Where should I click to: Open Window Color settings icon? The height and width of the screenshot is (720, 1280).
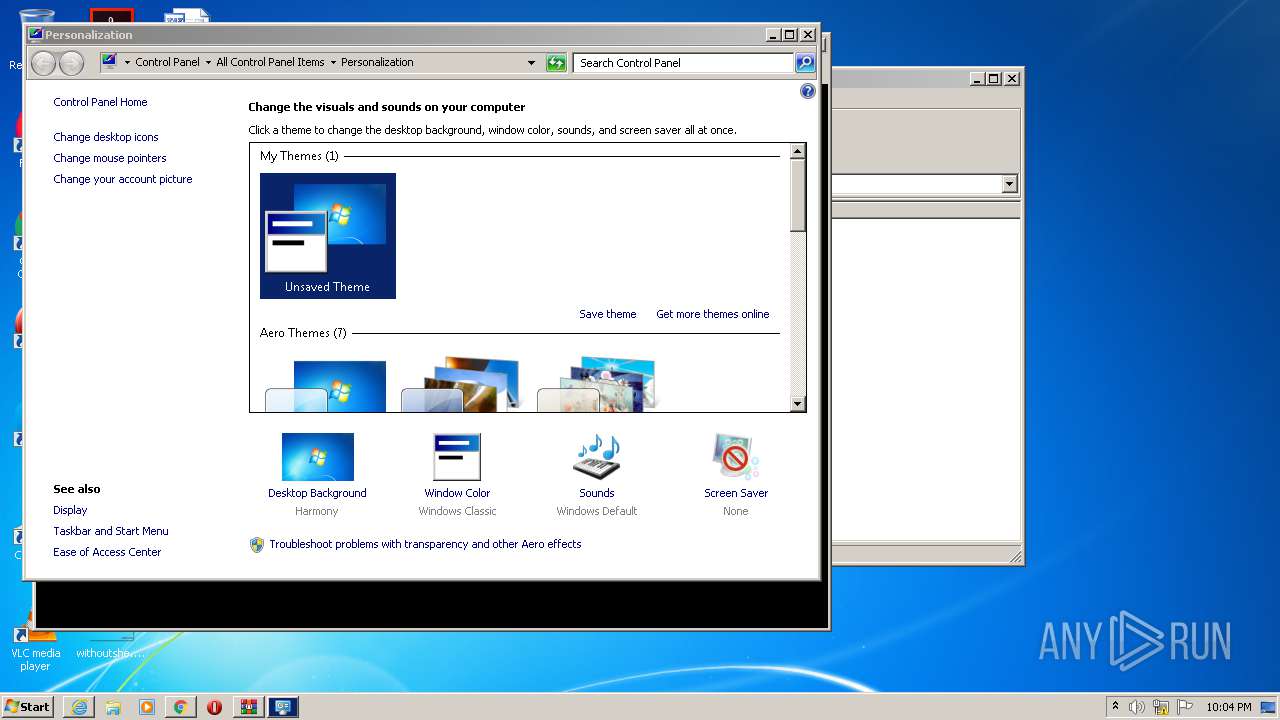[457, 457]
